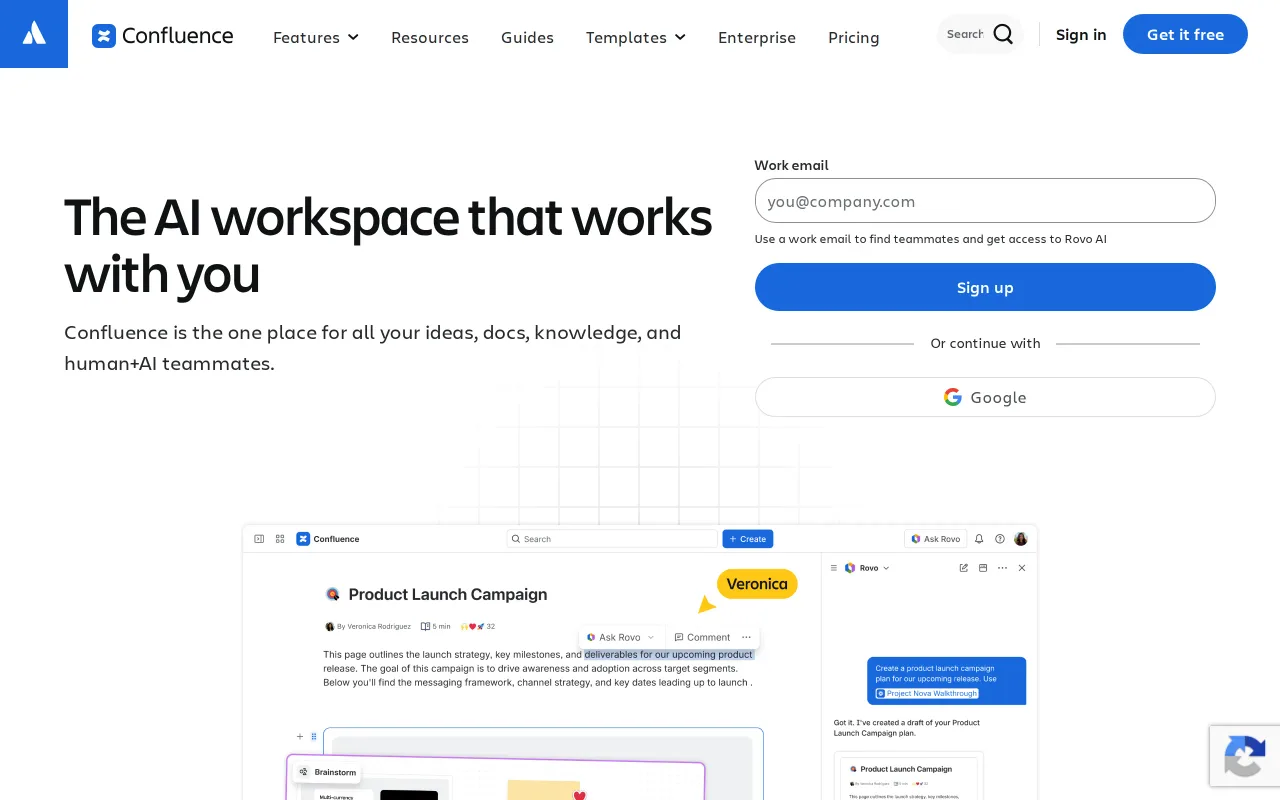Click the new chat edit icon in the Rovo panel
Viewport: 1280px width, 800px height.
pos(964,568)
